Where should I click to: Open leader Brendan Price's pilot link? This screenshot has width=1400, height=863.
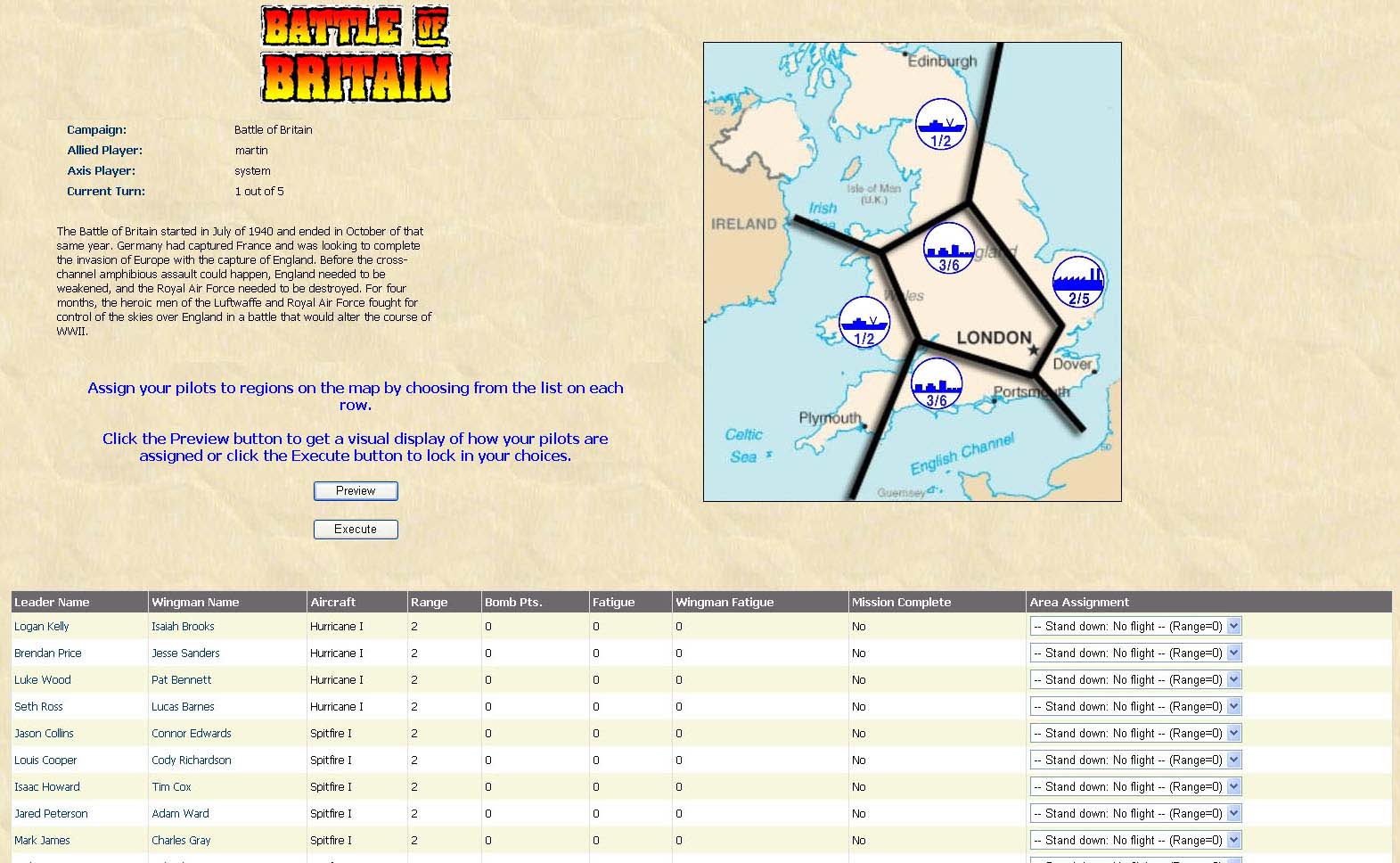click(48, 653)
